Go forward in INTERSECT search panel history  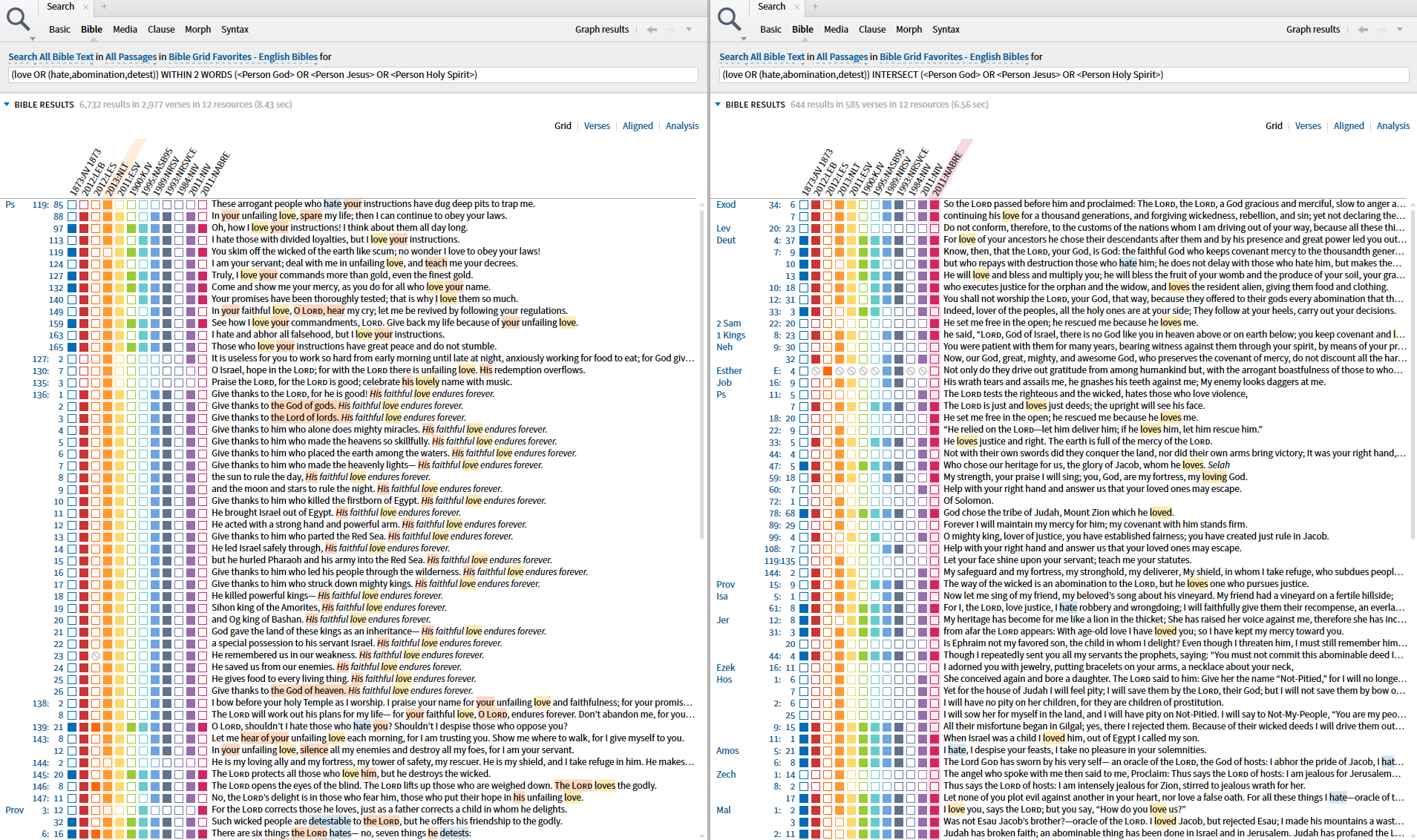tap(1381, 30)
